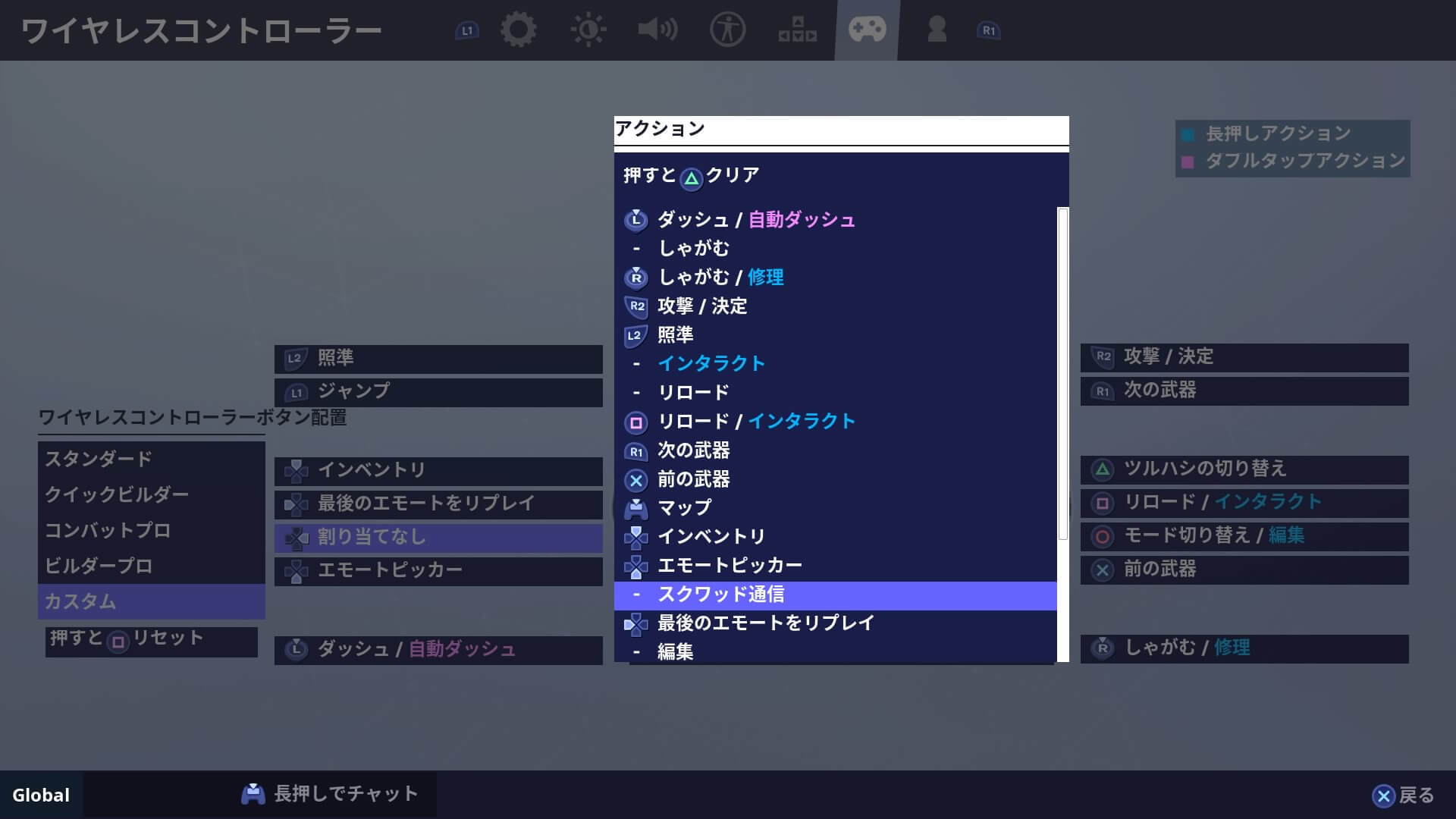This screenshot has width=1456, height=819.
Task: Open the 割り当てなし binding slot
Action: (438, 537)
